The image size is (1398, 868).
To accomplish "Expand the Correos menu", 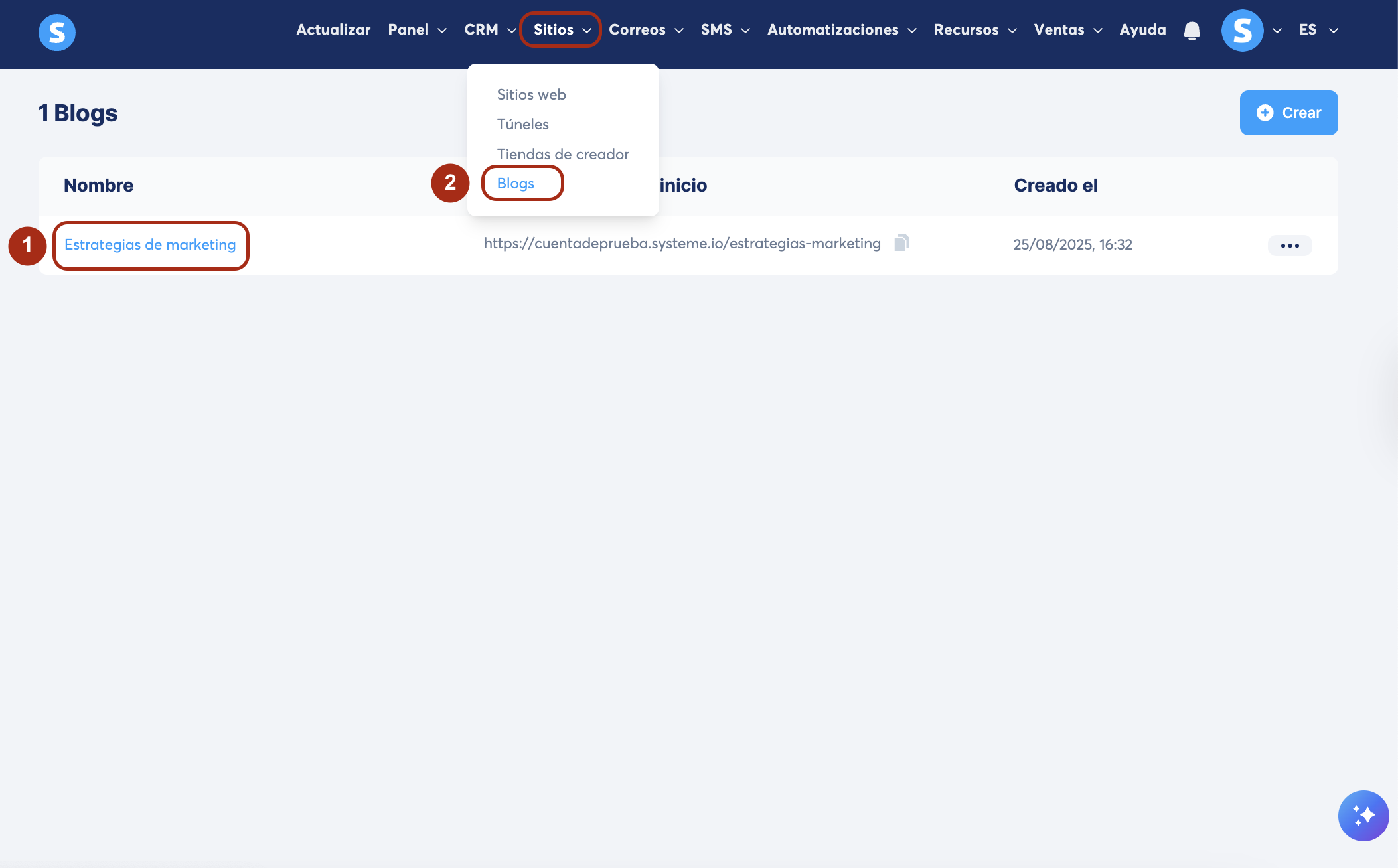I will coord(646,30).
